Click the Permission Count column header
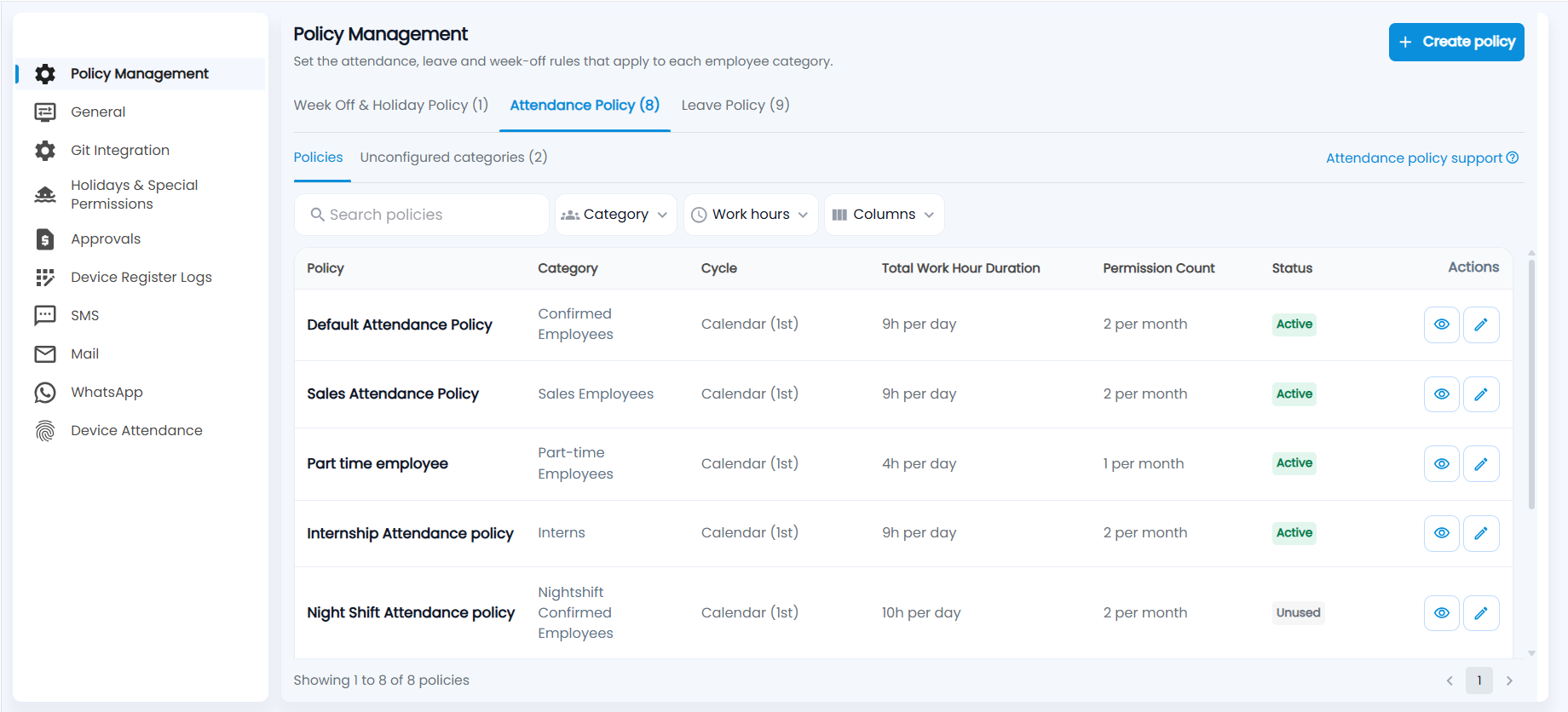The width and height of the screenshot is (1568, 712). click(x=1159, y=268)
